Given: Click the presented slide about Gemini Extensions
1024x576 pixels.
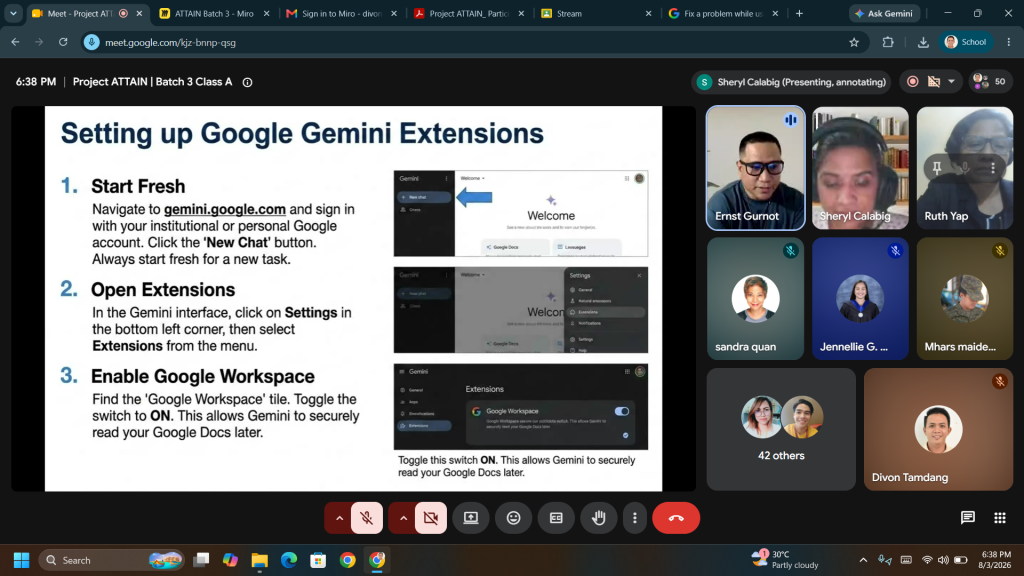Looking at the screenshot, I should [353, 298].
